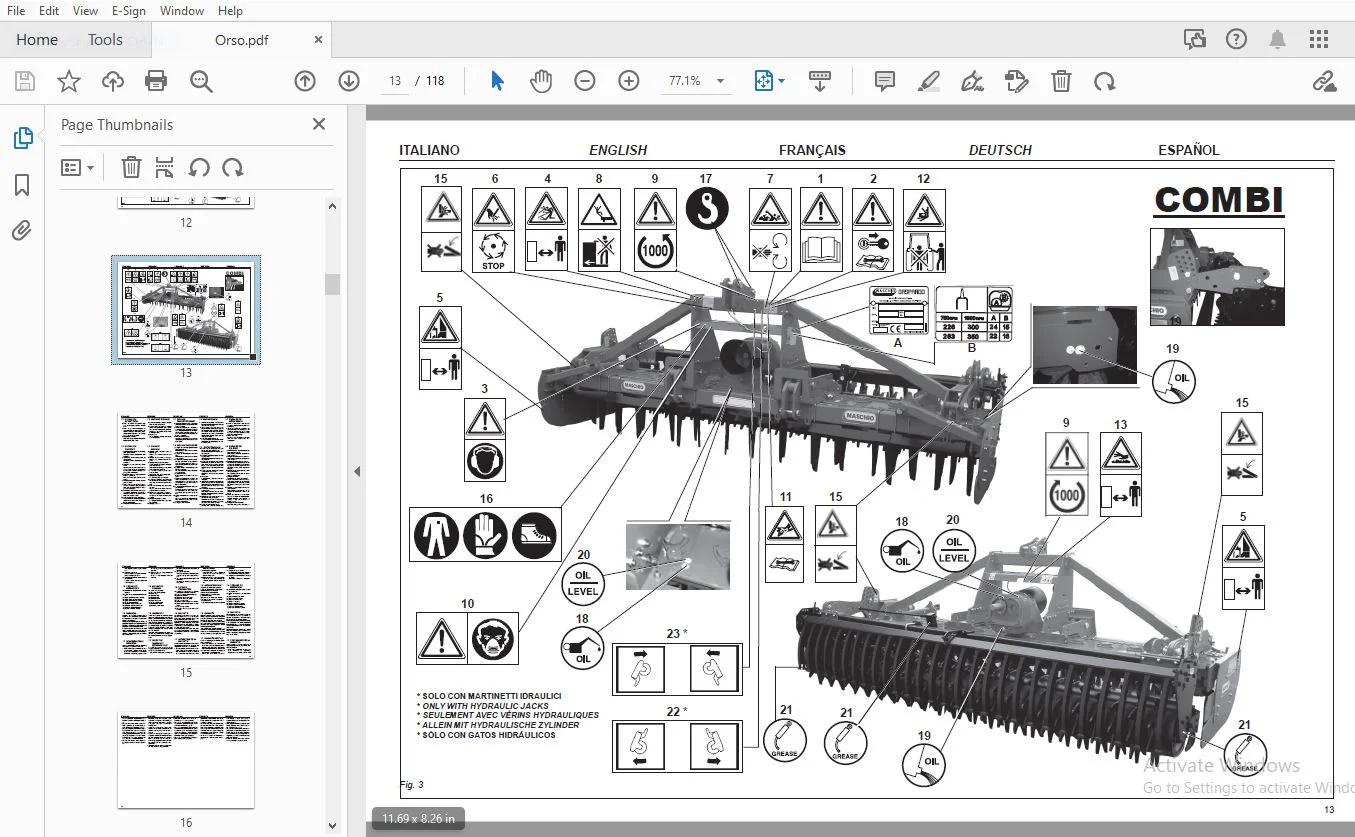Image resolution: width=1355 pixels, height=837 pixels.
Task: Collapse the left navigation pane arrow
Action: (x=357, y=471)
